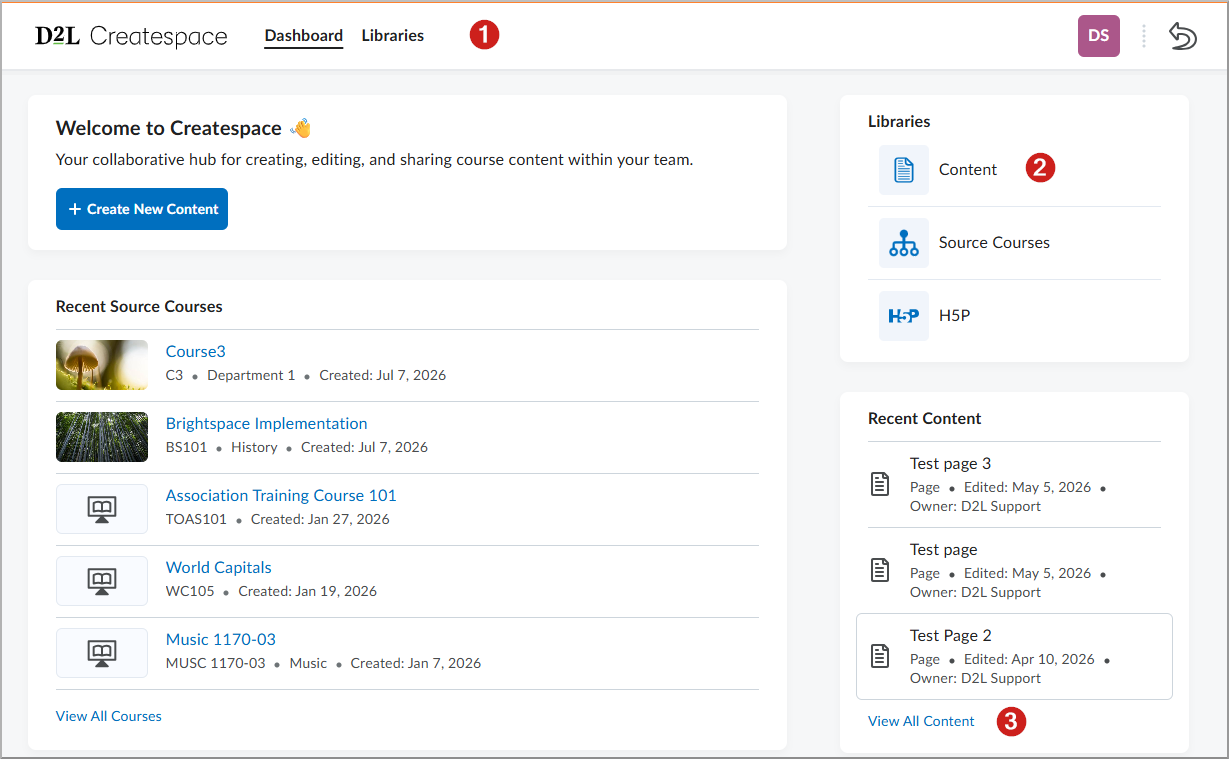Click the Brightspace Implementation forest thumbnail
1229x759 pixels.
click(x=102, y=437)
